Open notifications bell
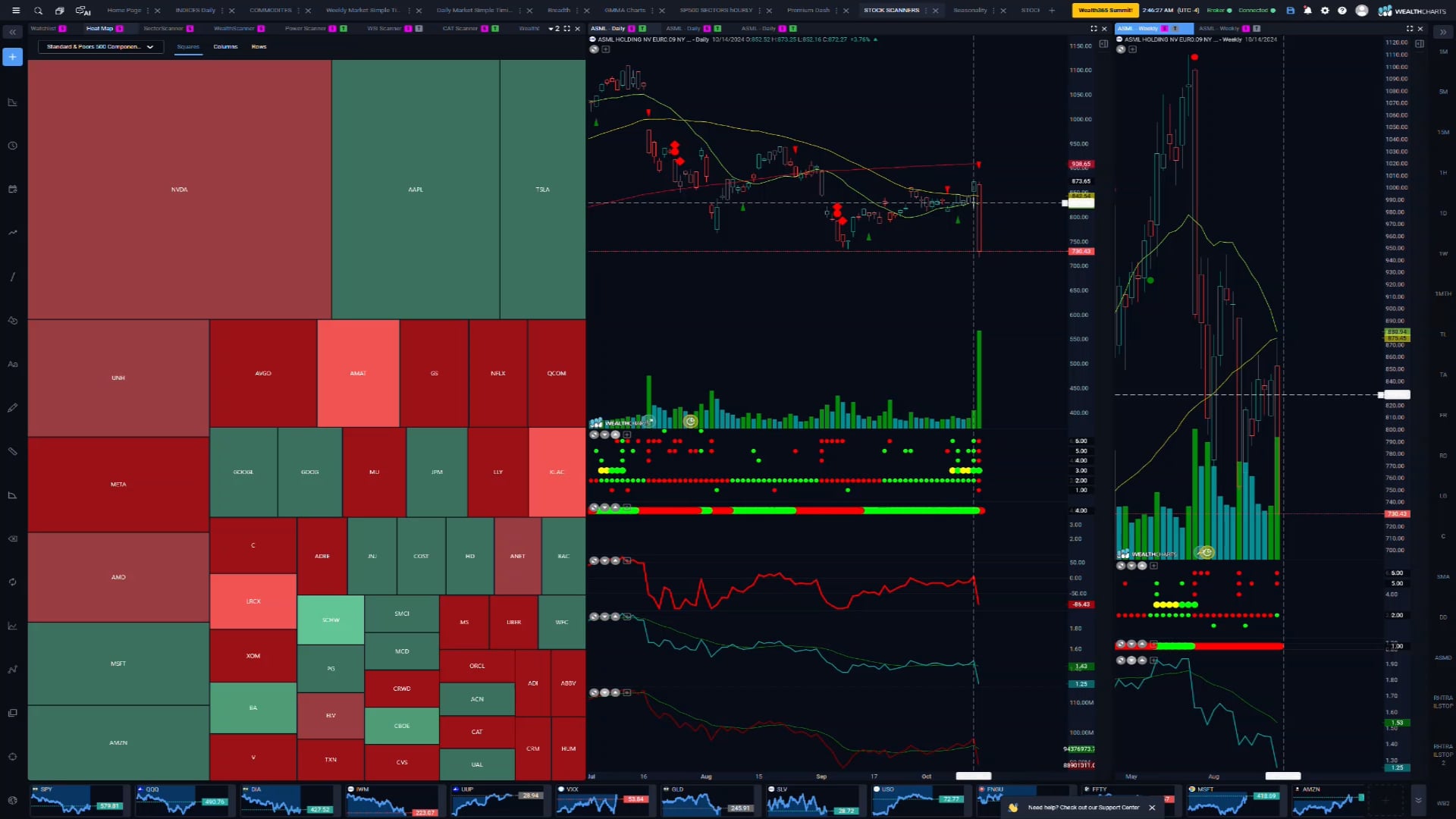Viewport: 1456px width, 819px height. tap(1307, 11)
